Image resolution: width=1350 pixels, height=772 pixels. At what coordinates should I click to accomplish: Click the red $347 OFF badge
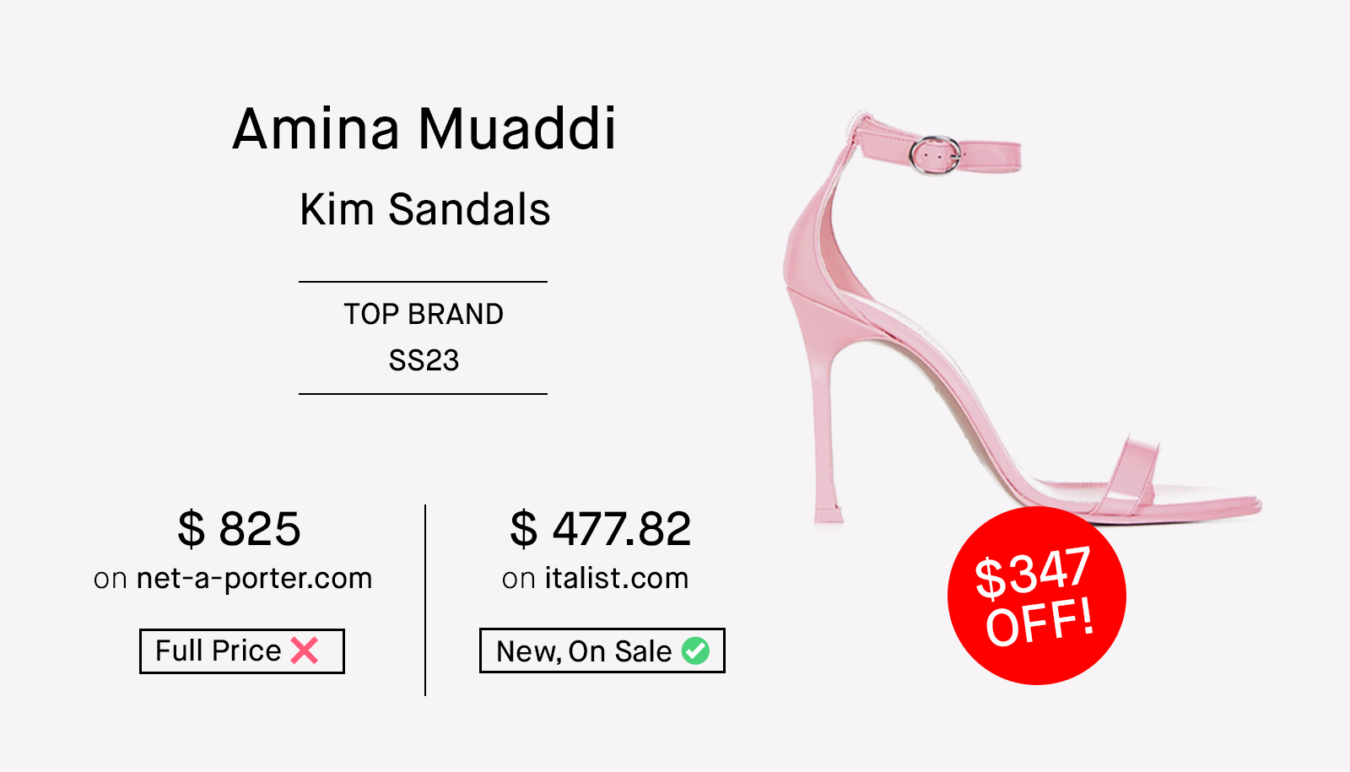tap(1036, 596)
